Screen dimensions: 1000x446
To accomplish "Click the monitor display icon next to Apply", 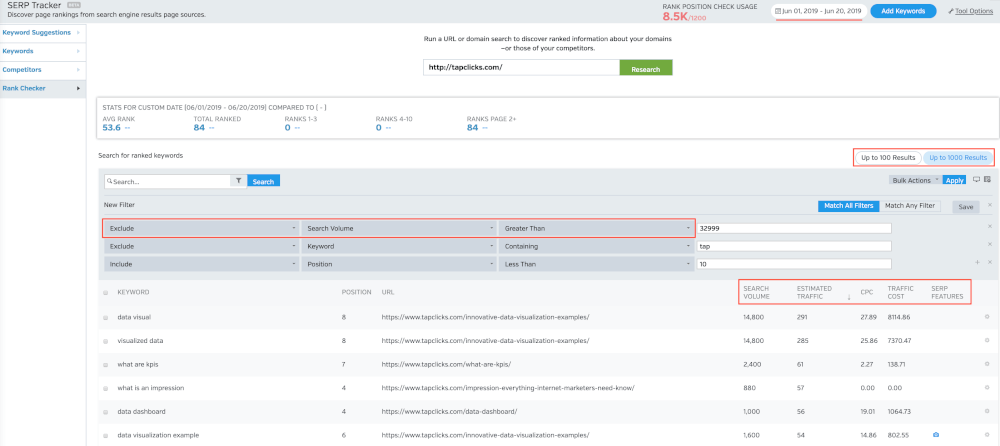I will click(x=976, y=180).
